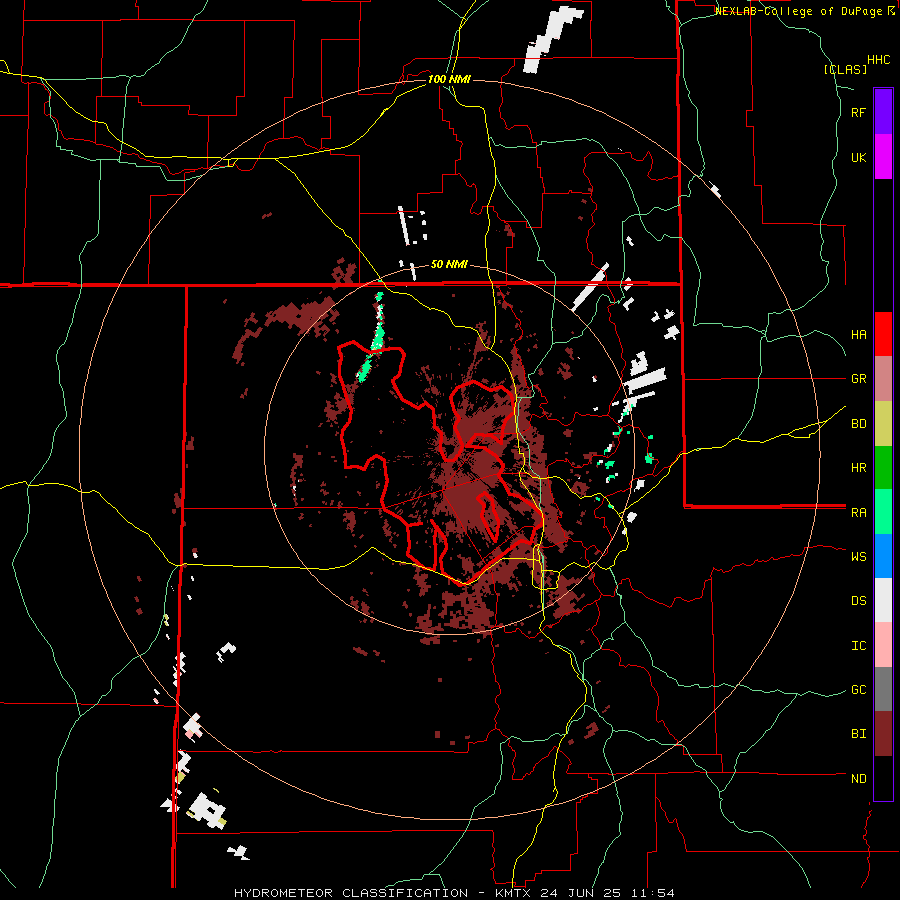Pick the blue WS legend swatch
This screenshot has height=900, width=900.
(x=883, y=556)
